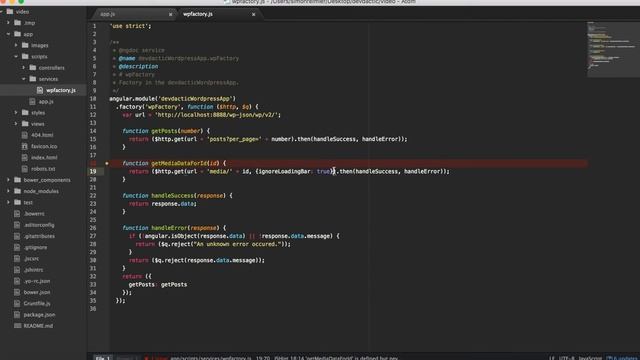Click the file path in the status bar
This screenshot has height=360, width=640.
pyautogui.click(x=211, y=358)
